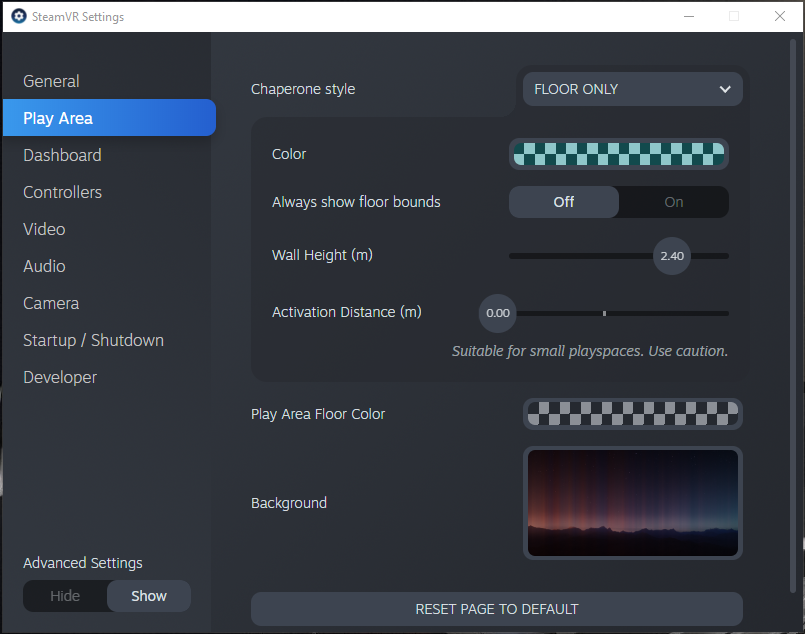Go to the Video settings tab
Image resolution: width=805 pixels, height=634 pixels.
point(44,229)
